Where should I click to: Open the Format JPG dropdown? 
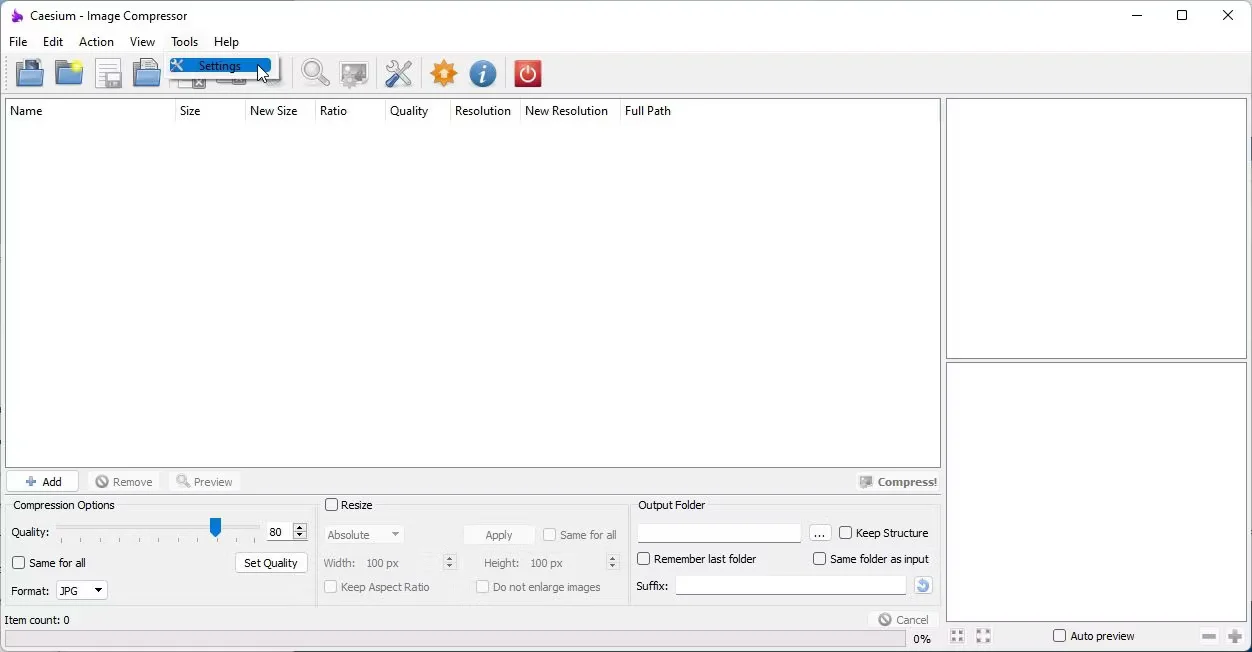click(82, 591)
